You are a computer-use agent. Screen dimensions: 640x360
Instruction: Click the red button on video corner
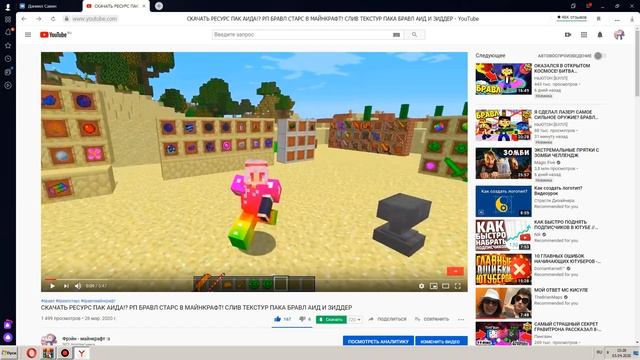pyautogui.click(x=455, y=271)
